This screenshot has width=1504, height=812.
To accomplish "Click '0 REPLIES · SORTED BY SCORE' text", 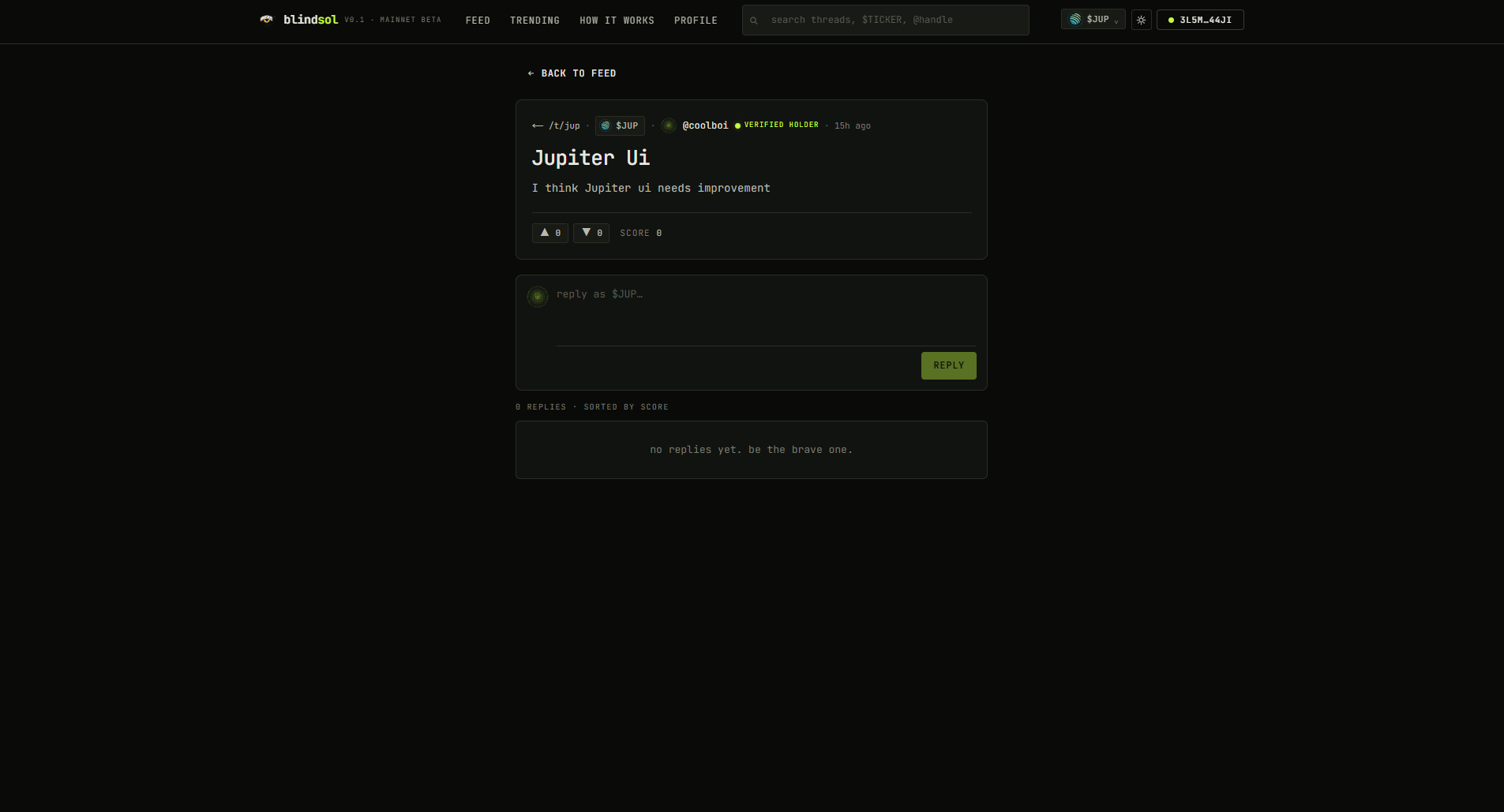I will pos(592,407).
